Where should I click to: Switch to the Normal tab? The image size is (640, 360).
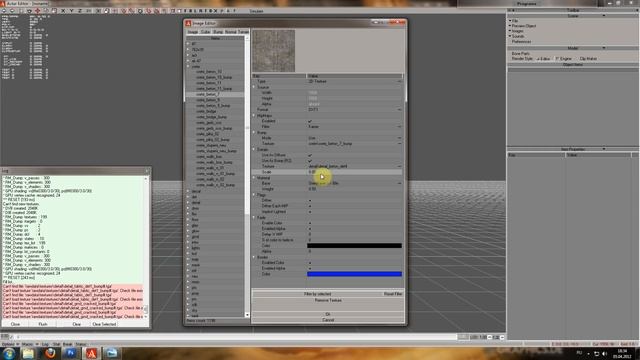point(231,32)
